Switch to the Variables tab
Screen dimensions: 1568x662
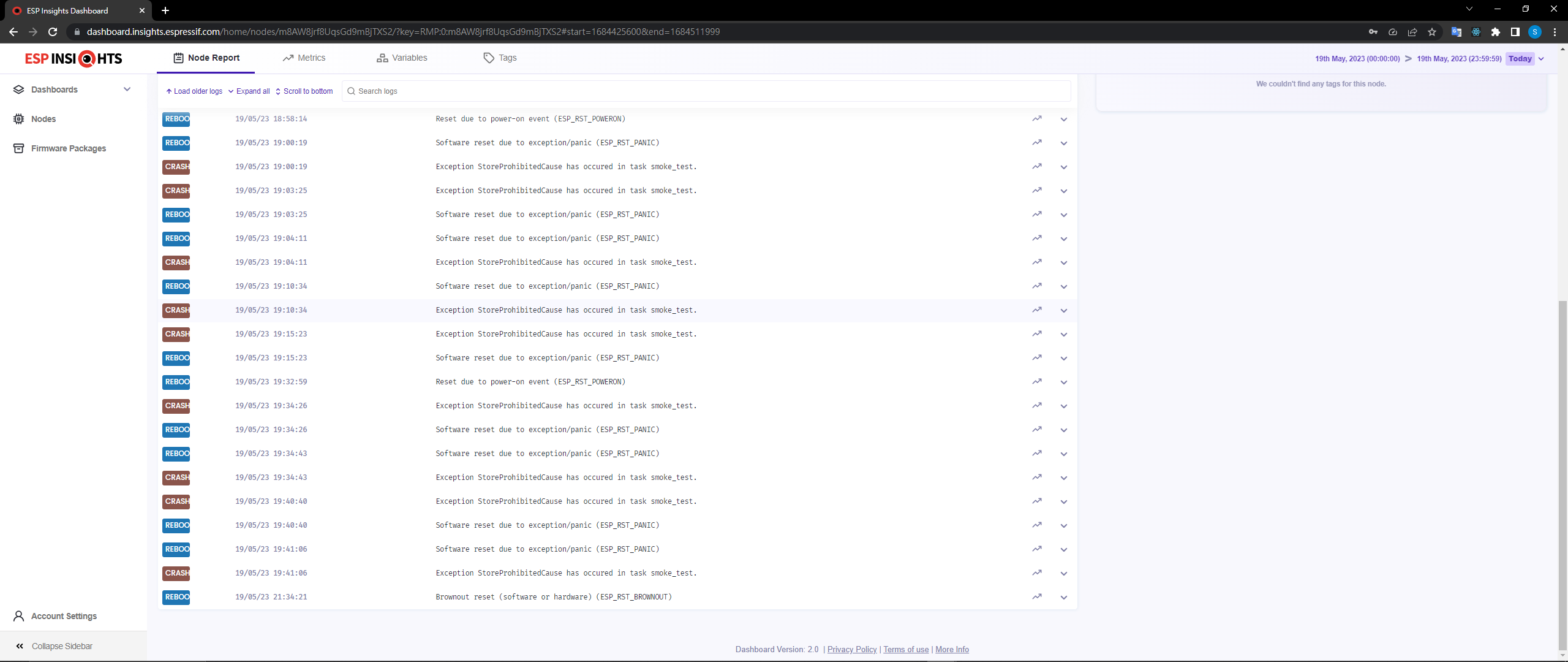[x=409, y=57]
